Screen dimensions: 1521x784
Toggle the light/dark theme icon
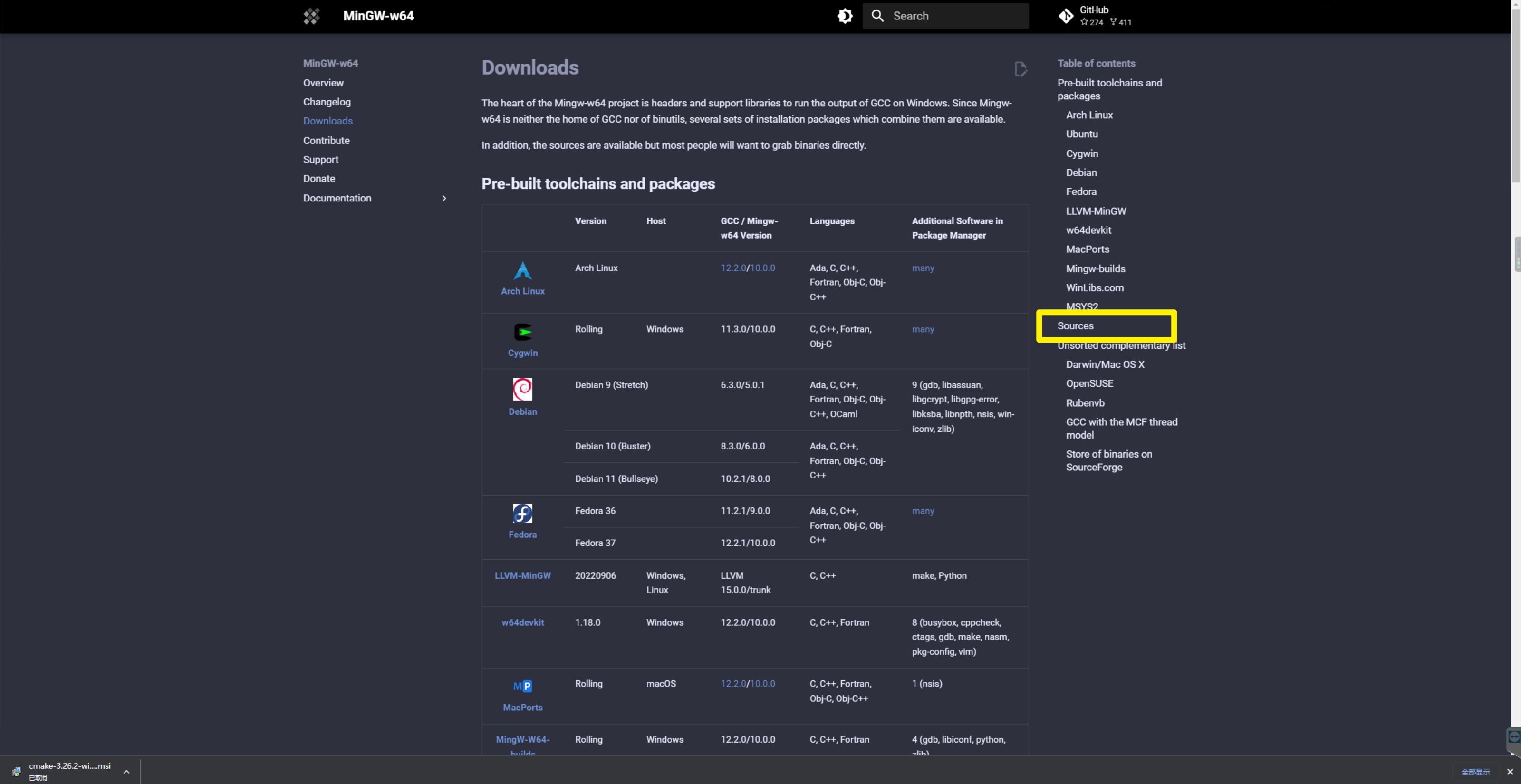(x=845, y=16)
